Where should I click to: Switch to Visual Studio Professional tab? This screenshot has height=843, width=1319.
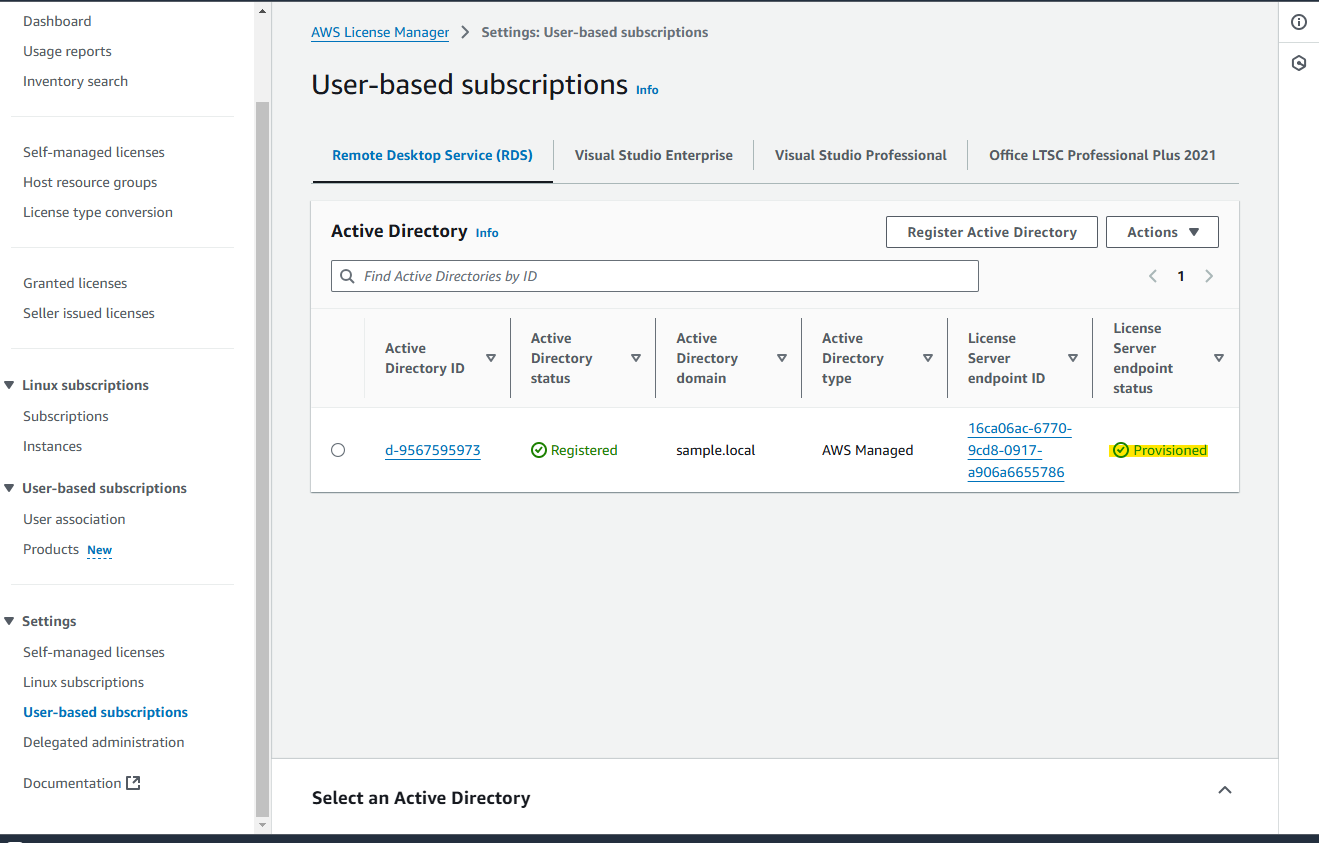coord(861,155)
